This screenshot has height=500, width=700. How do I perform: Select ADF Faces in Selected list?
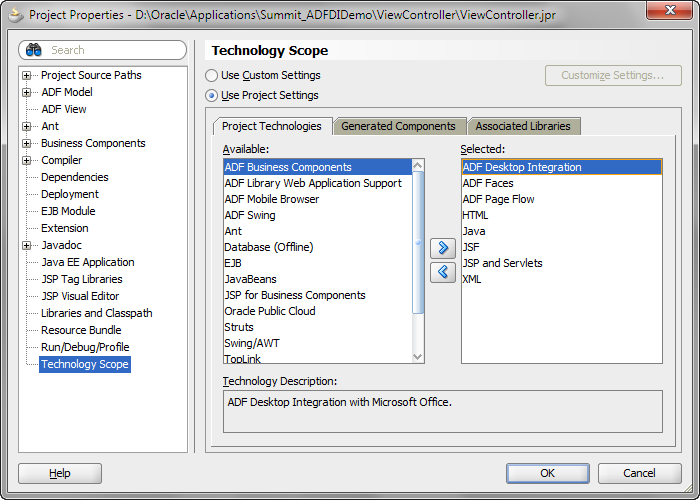tap(562, 183)
